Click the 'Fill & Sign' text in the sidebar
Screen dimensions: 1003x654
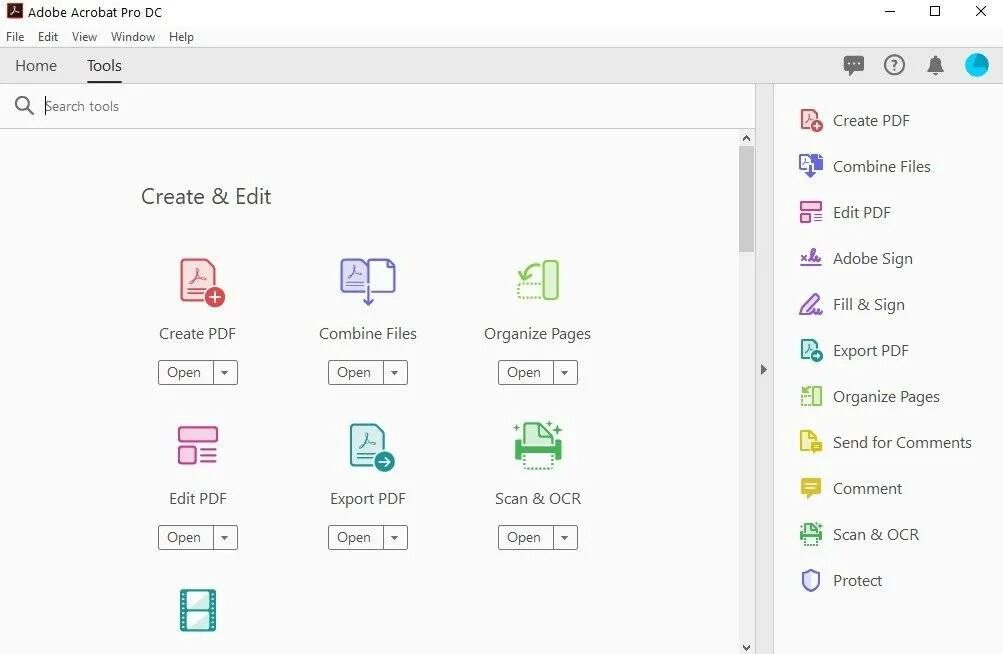(869, 305)
